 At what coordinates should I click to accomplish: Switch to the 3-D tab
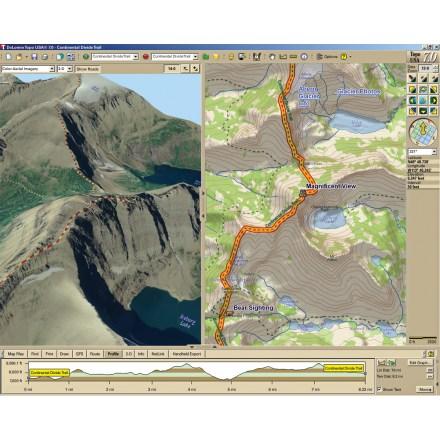tap(129, 354)
